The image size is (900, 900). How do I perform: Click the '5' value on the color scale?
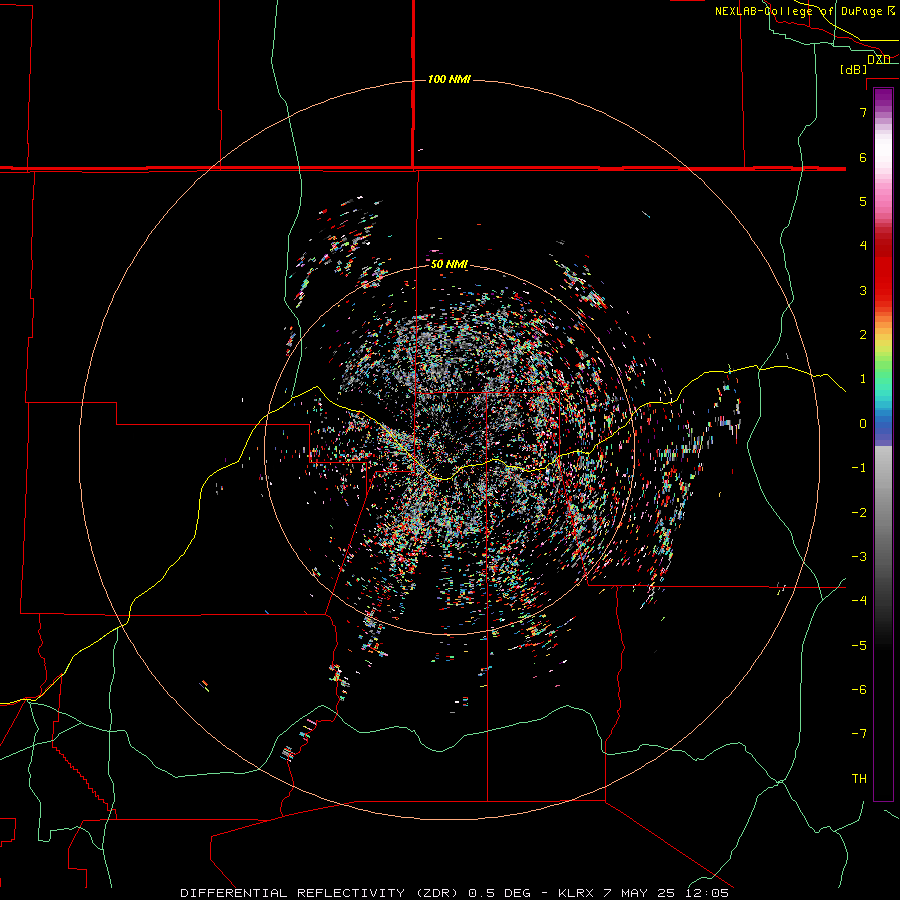click(x=863, y=201)
